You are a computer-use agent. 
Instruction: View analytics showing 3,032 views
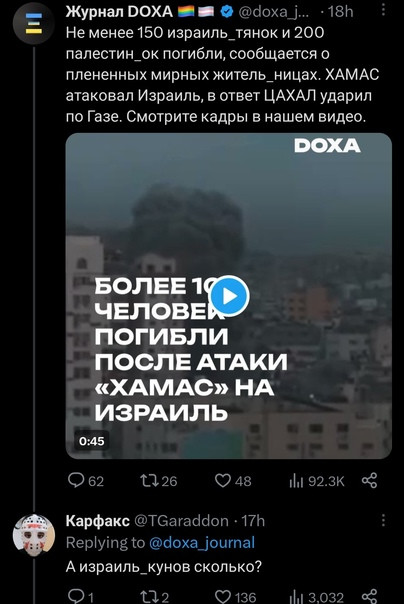click(317, 597)
